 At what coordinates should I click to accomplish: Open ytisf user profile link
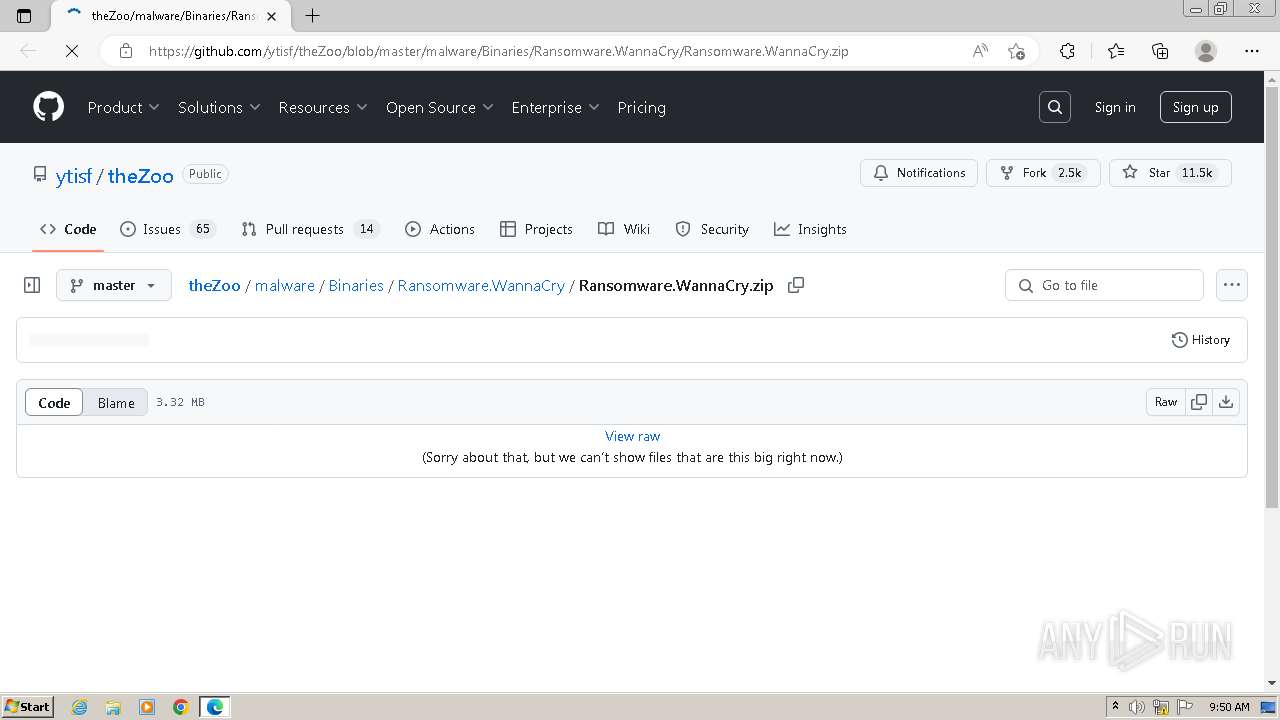(x=74, y=175)
